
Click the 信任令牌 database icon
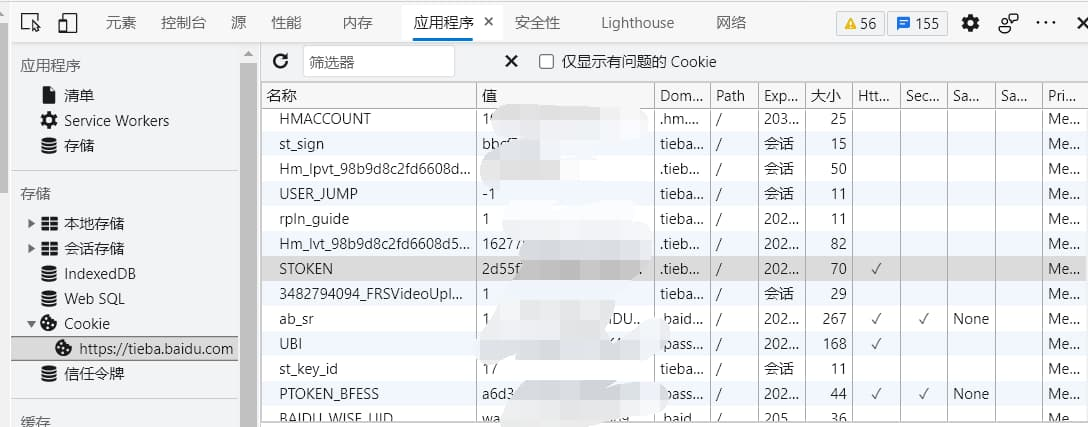pyautogui.click(x=49, y=374)
